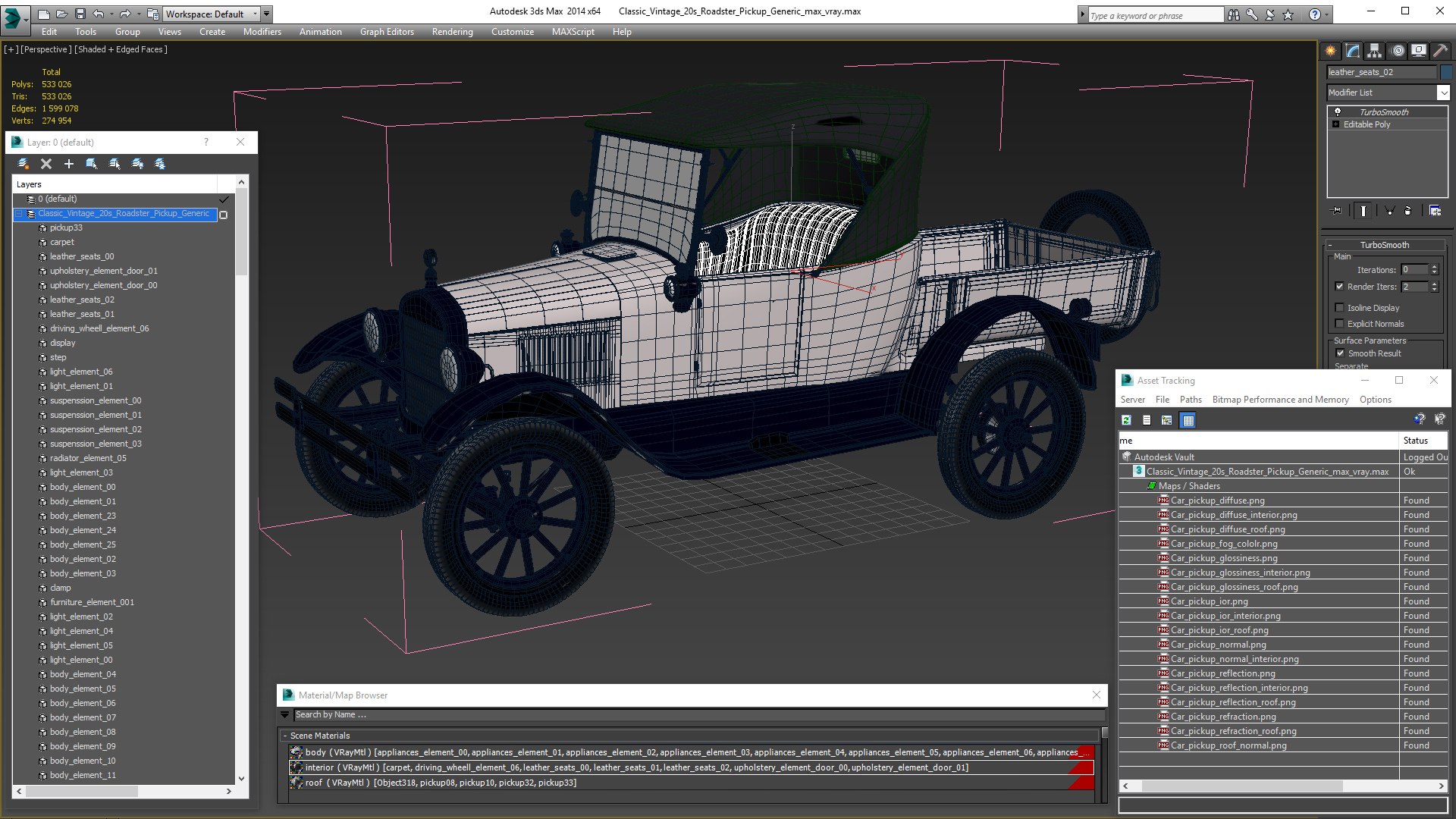Click the object color swatch beside name
The height and width of the screenshot is (819, 1456).
(1446, 72)
